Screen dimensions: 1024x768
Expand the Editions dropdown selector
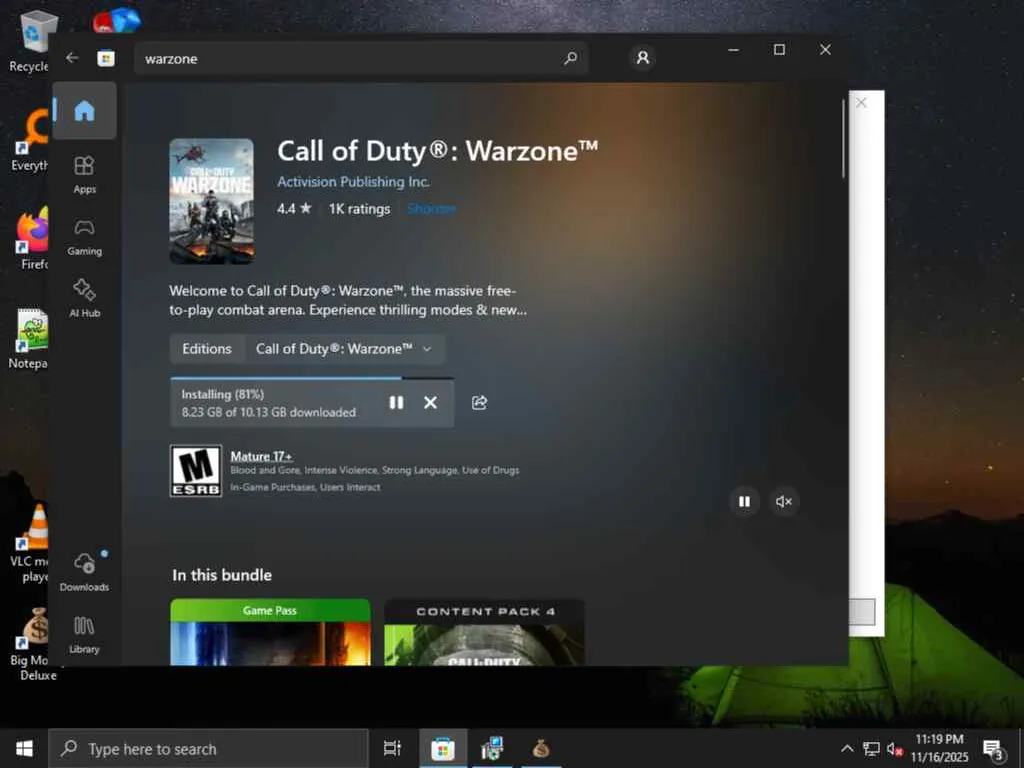click(345, 349)
